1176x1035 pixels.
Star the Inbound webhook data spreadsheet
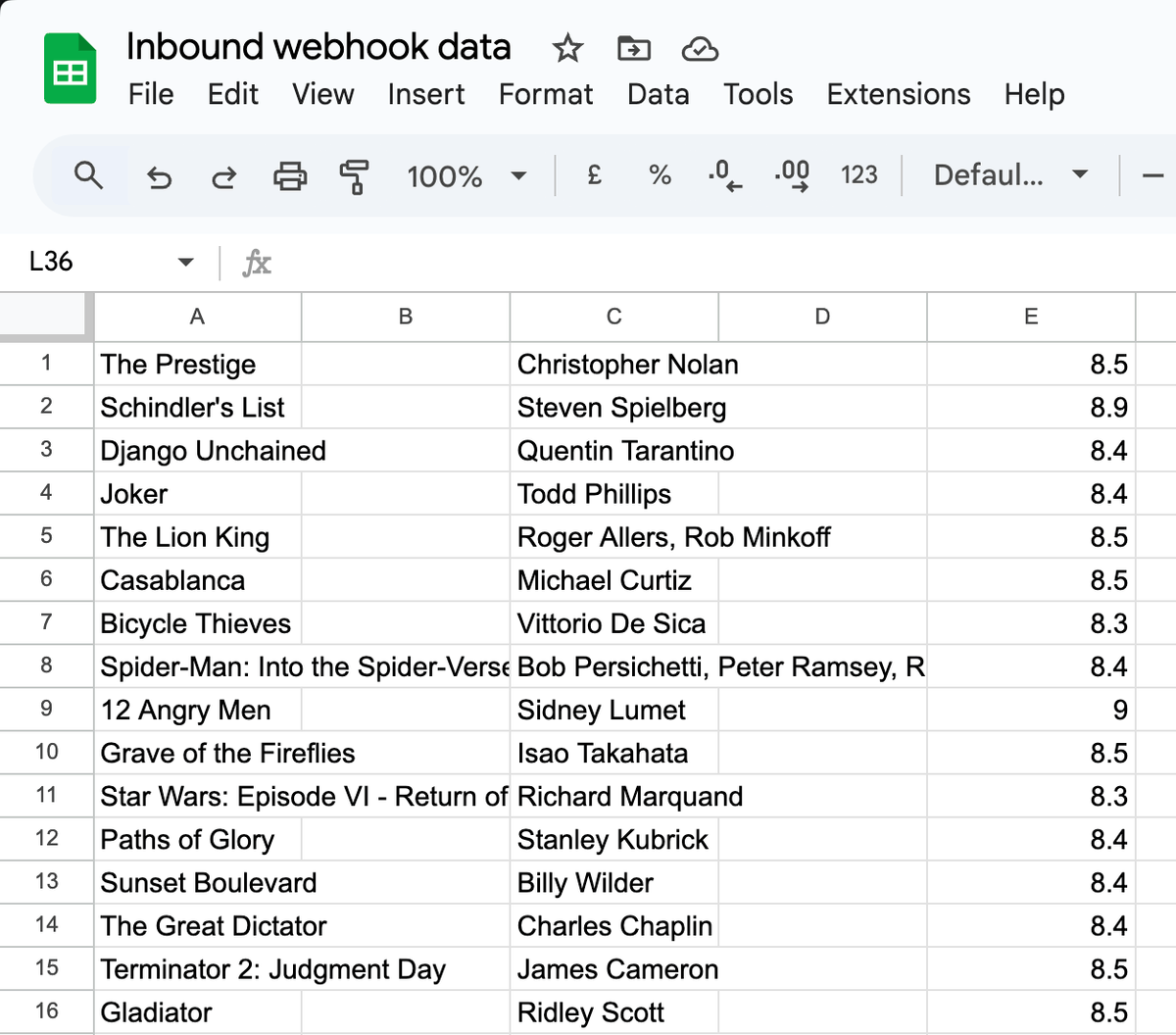tap(567, 47)
